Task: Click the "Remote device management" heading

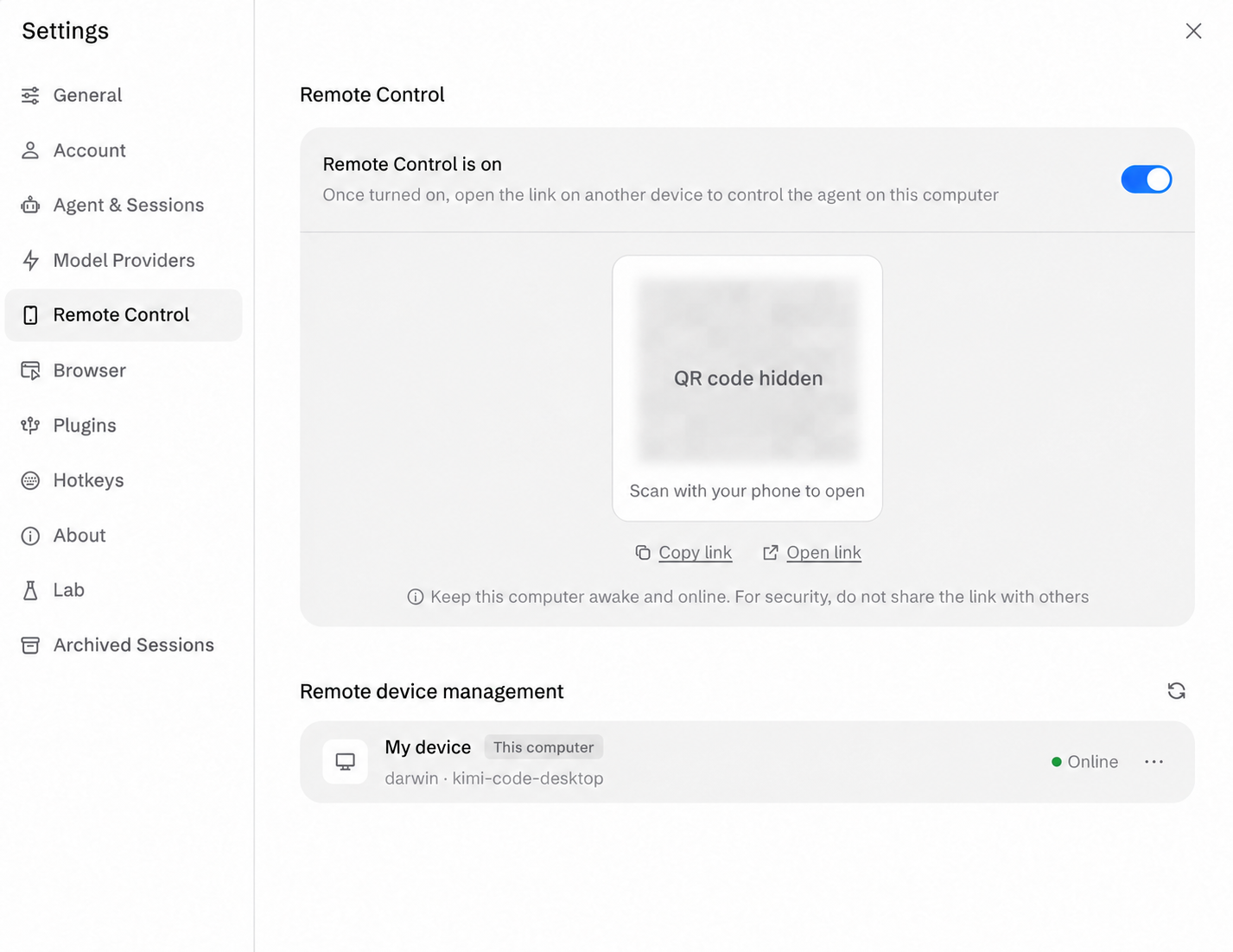Action: (x=431, y=691)
